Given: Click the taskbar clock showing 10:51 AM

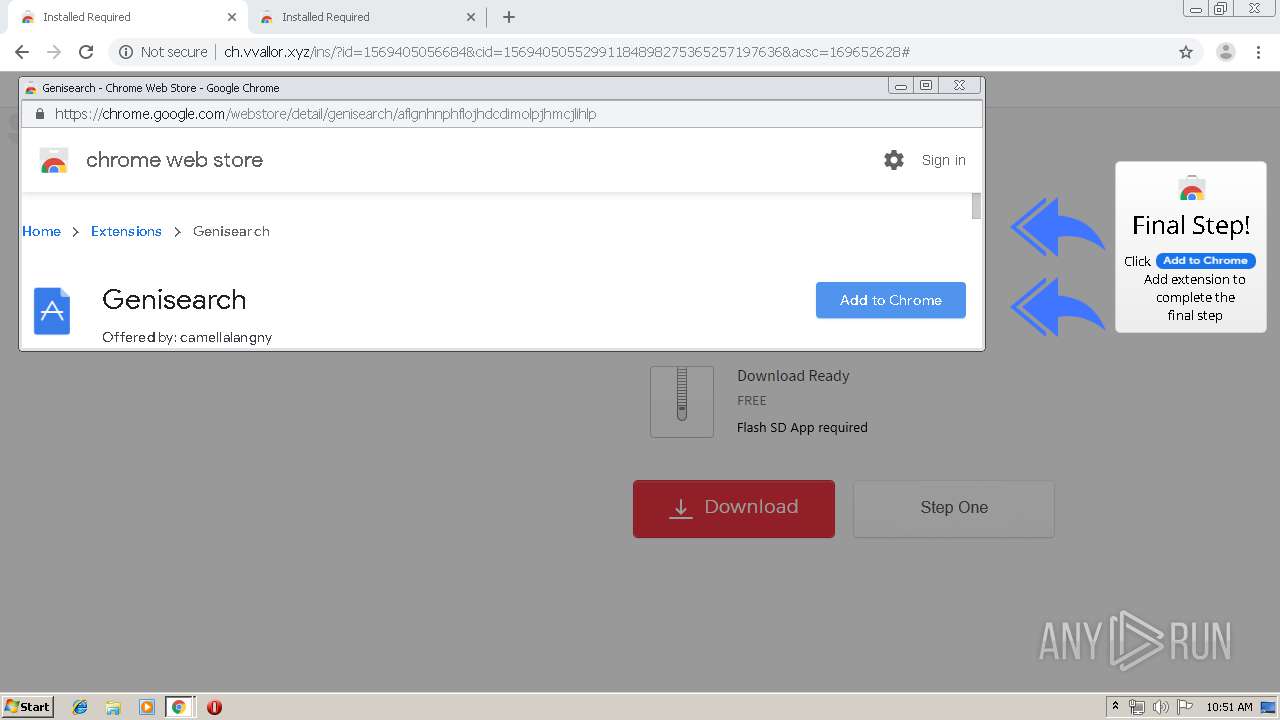Looking at the screenshot, I should click(x=1229, y=707).
